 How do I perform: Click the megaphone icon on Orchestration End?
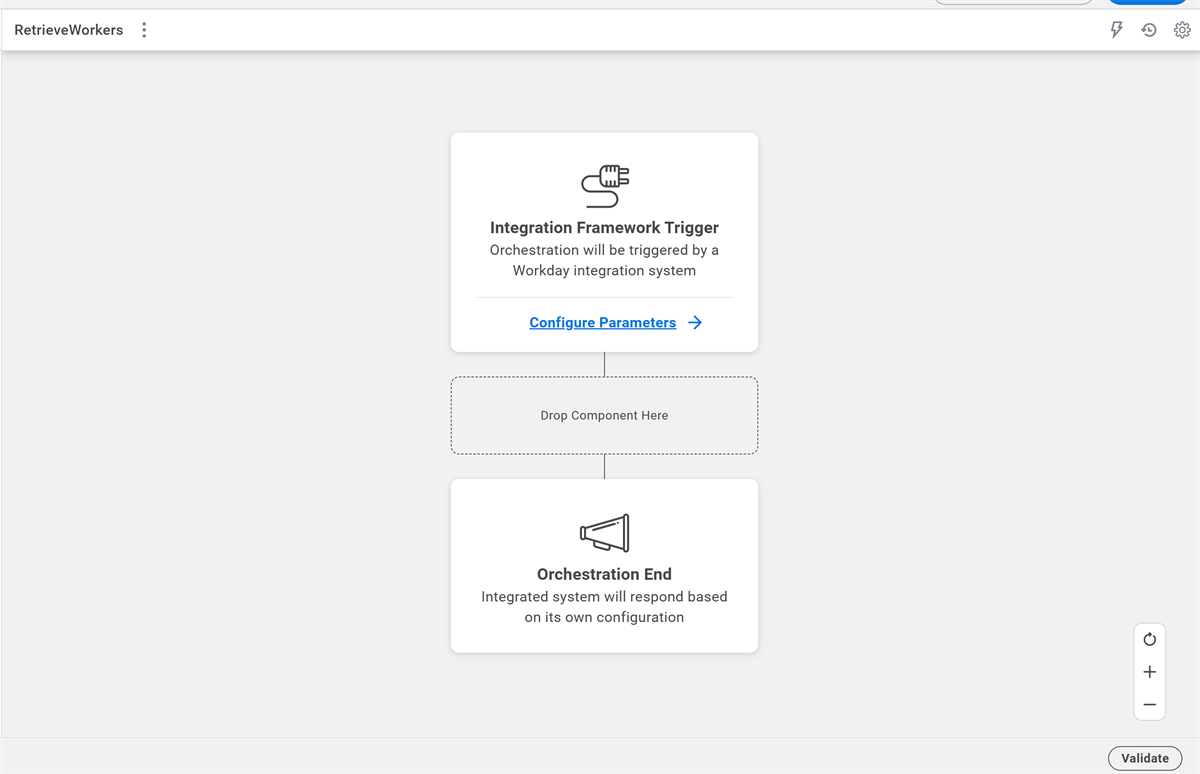[x=605, y=533]
